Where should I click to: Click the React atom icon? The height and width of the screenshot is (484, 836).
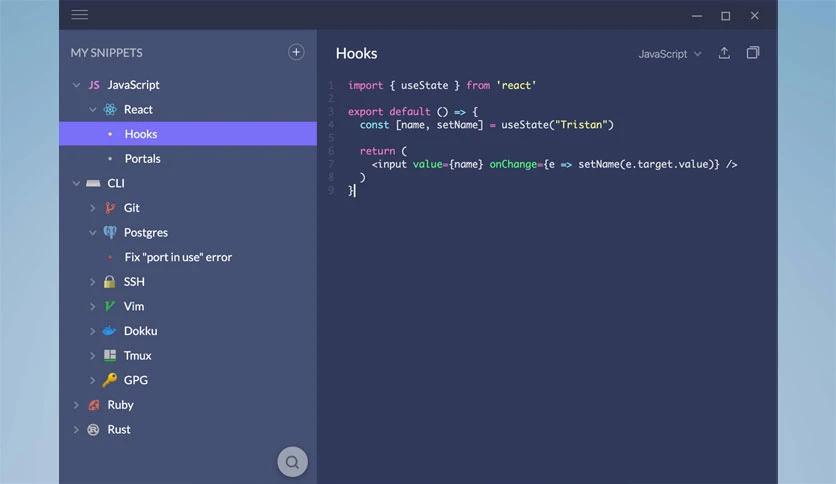[x=110, y=109]
